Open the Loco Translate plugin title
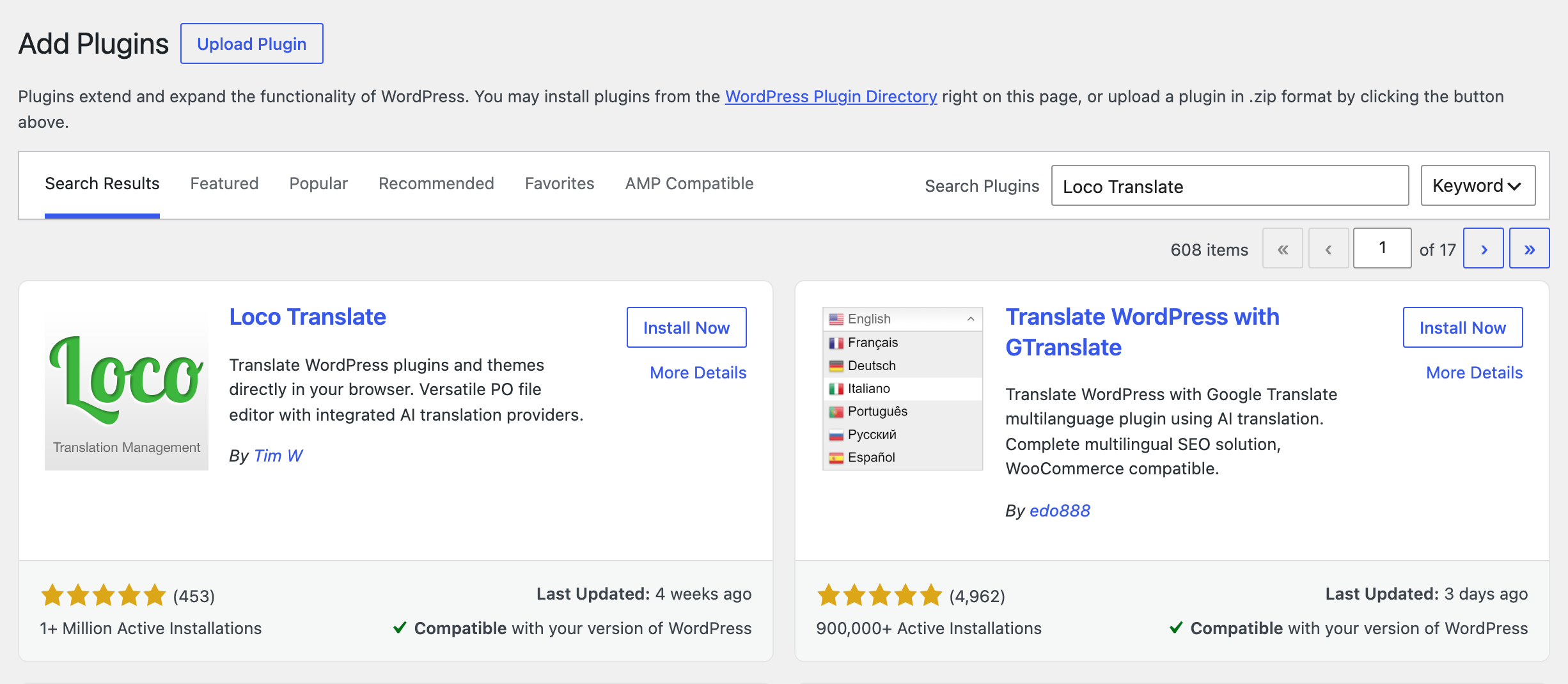This screenshot has width=1568, height=684. pyautogui.click(x=308, y=317)
